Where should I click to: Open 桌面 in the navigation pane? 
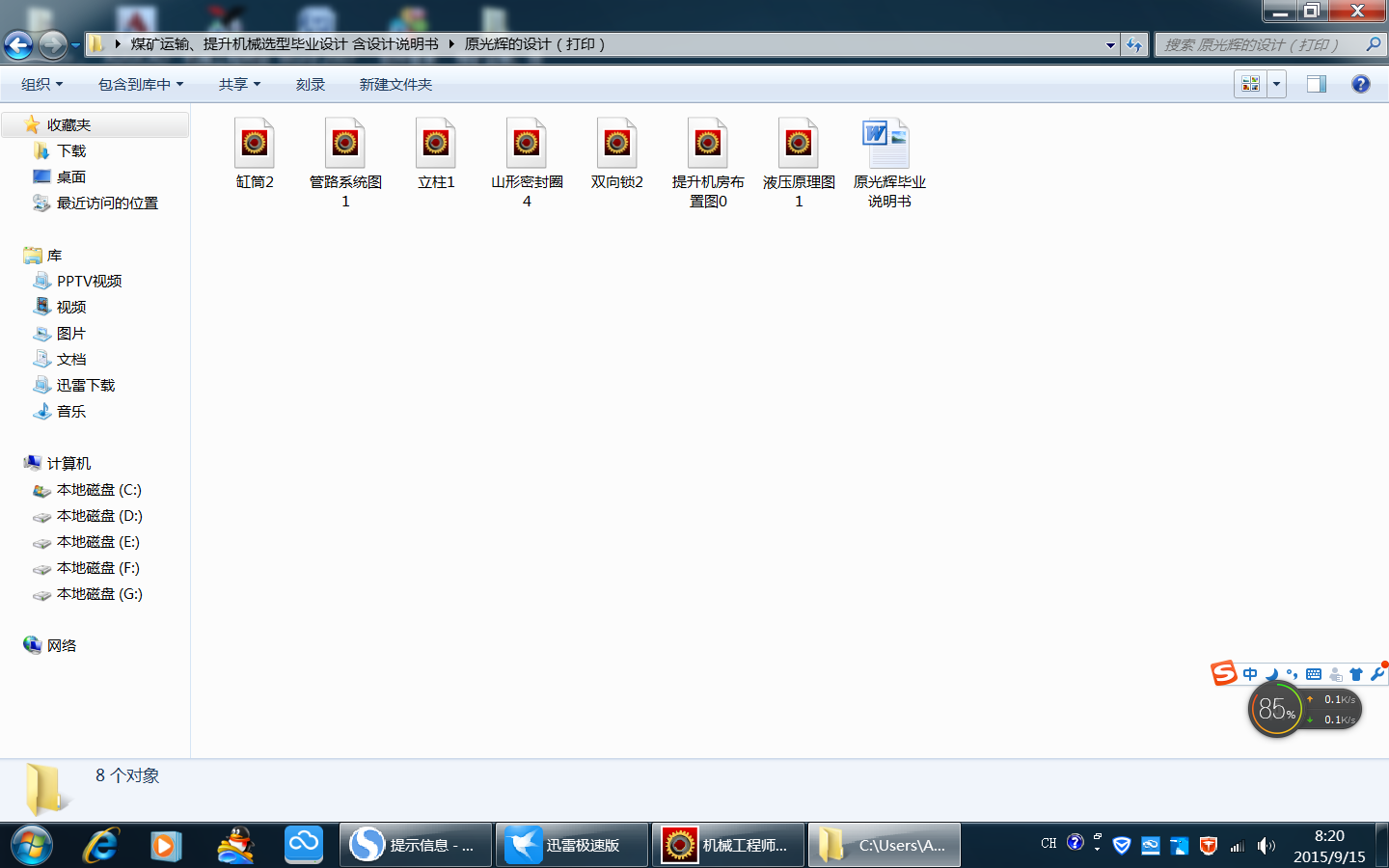pos(71,177)
